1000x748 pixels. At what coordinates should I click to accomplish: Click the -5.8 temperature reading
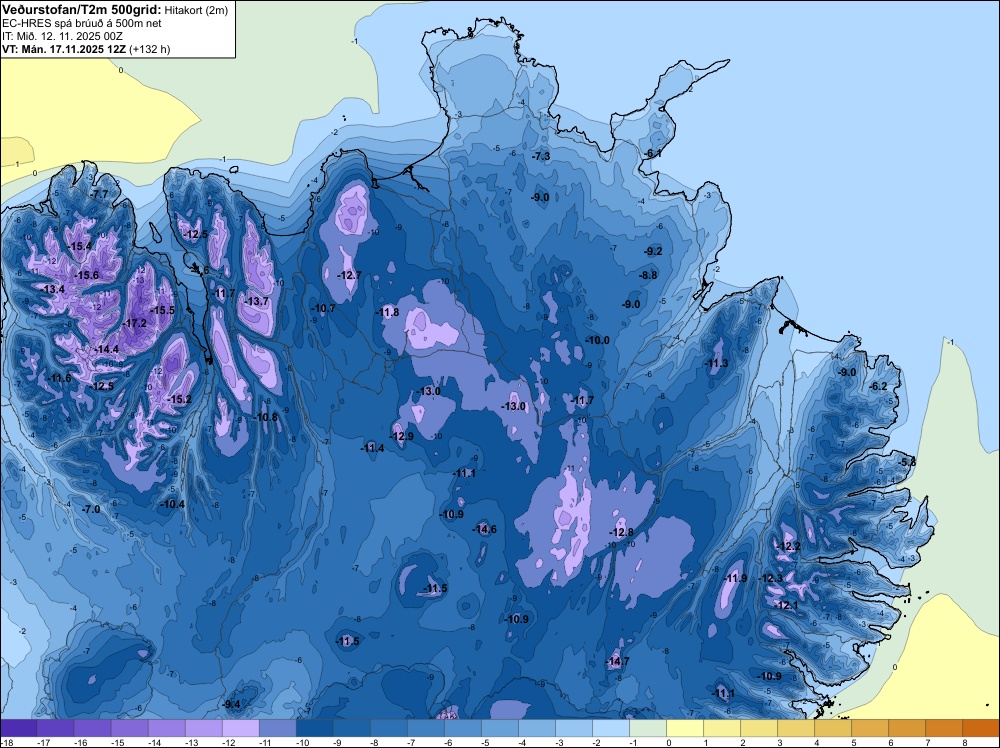click(x=908, y=462)
